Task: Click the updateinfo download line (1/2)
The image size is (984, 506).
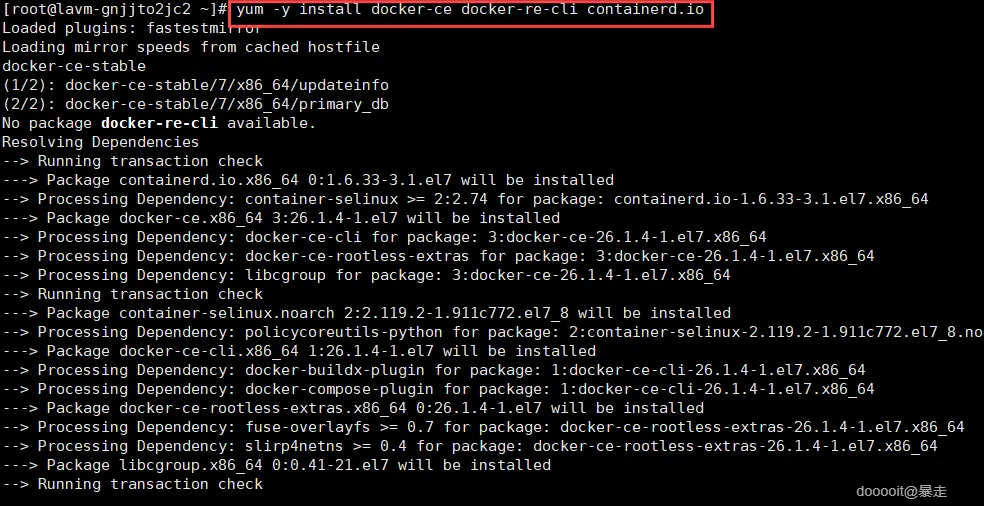Action: pos(195,85)
